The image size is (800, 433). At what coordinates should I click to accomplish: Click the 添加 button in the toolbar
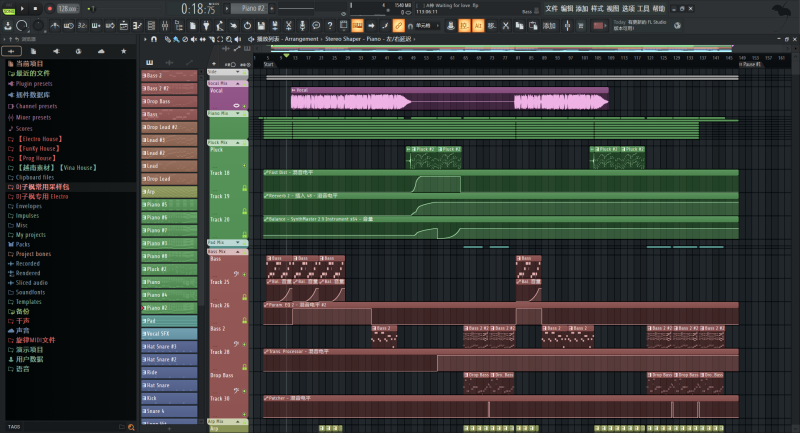(549, 26)
